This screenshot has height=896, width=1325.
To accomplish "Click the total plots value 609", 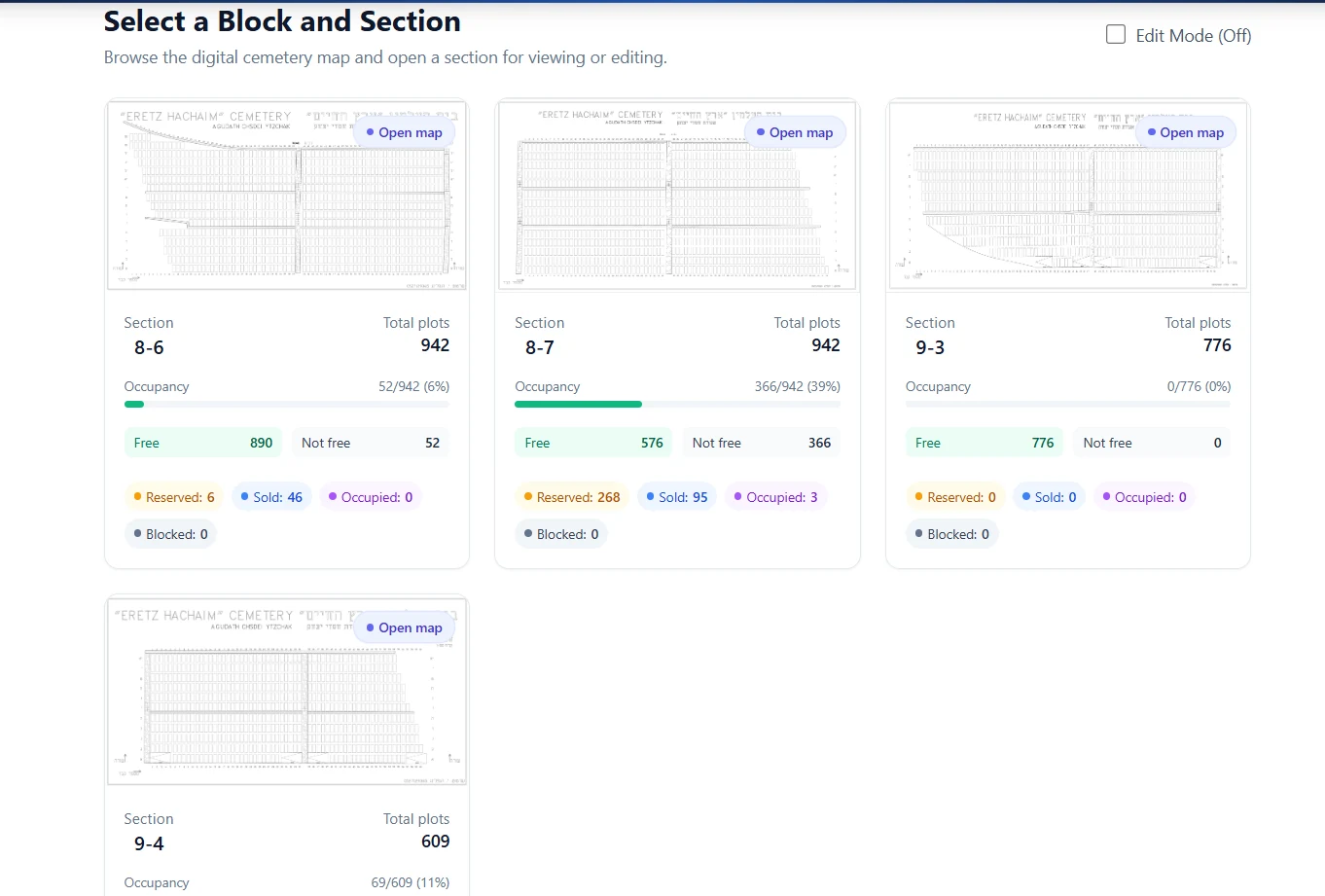I will (435, 842).
